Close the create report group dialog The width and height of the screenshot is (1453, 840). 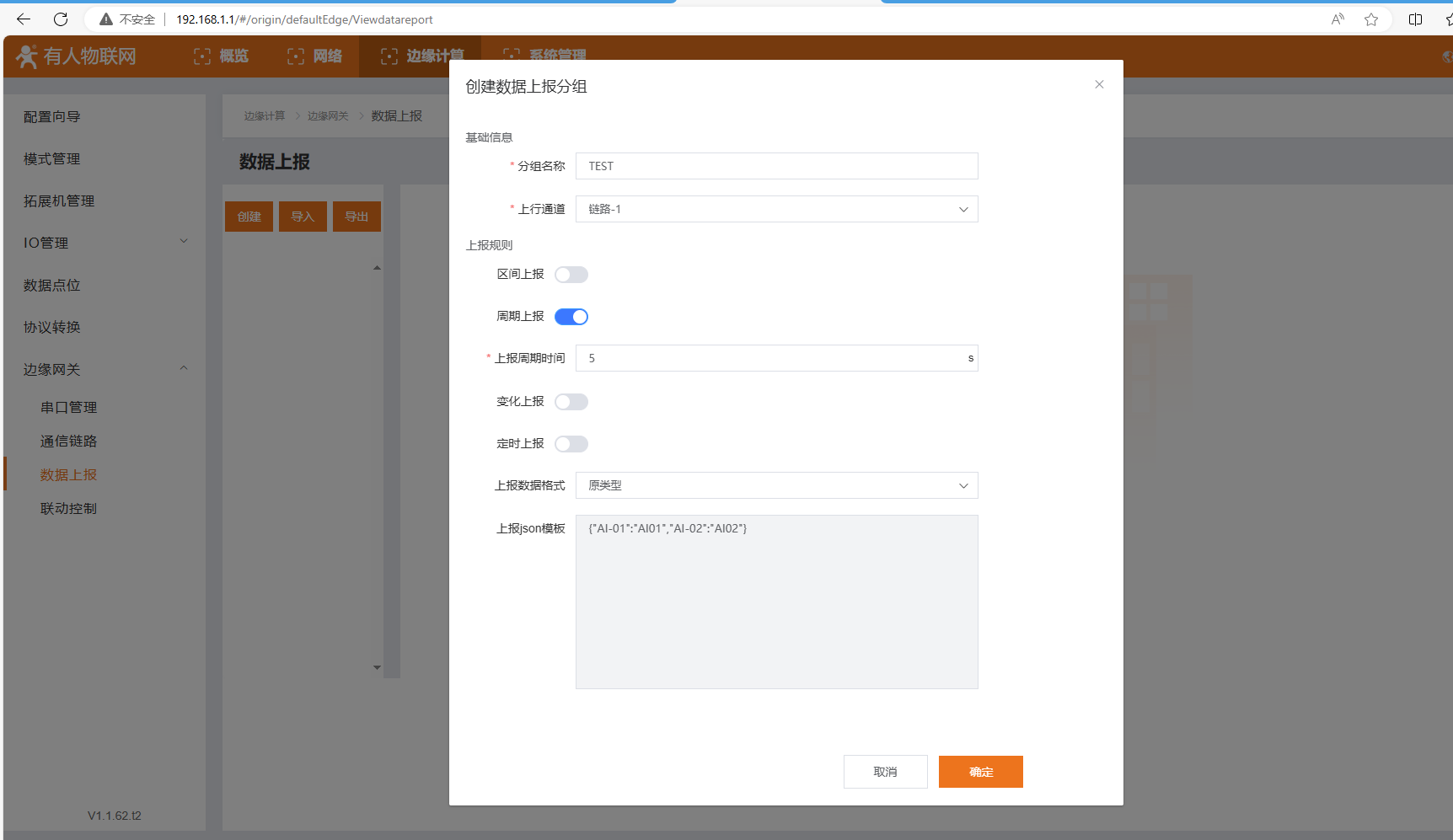click(x=1099, y=84)
